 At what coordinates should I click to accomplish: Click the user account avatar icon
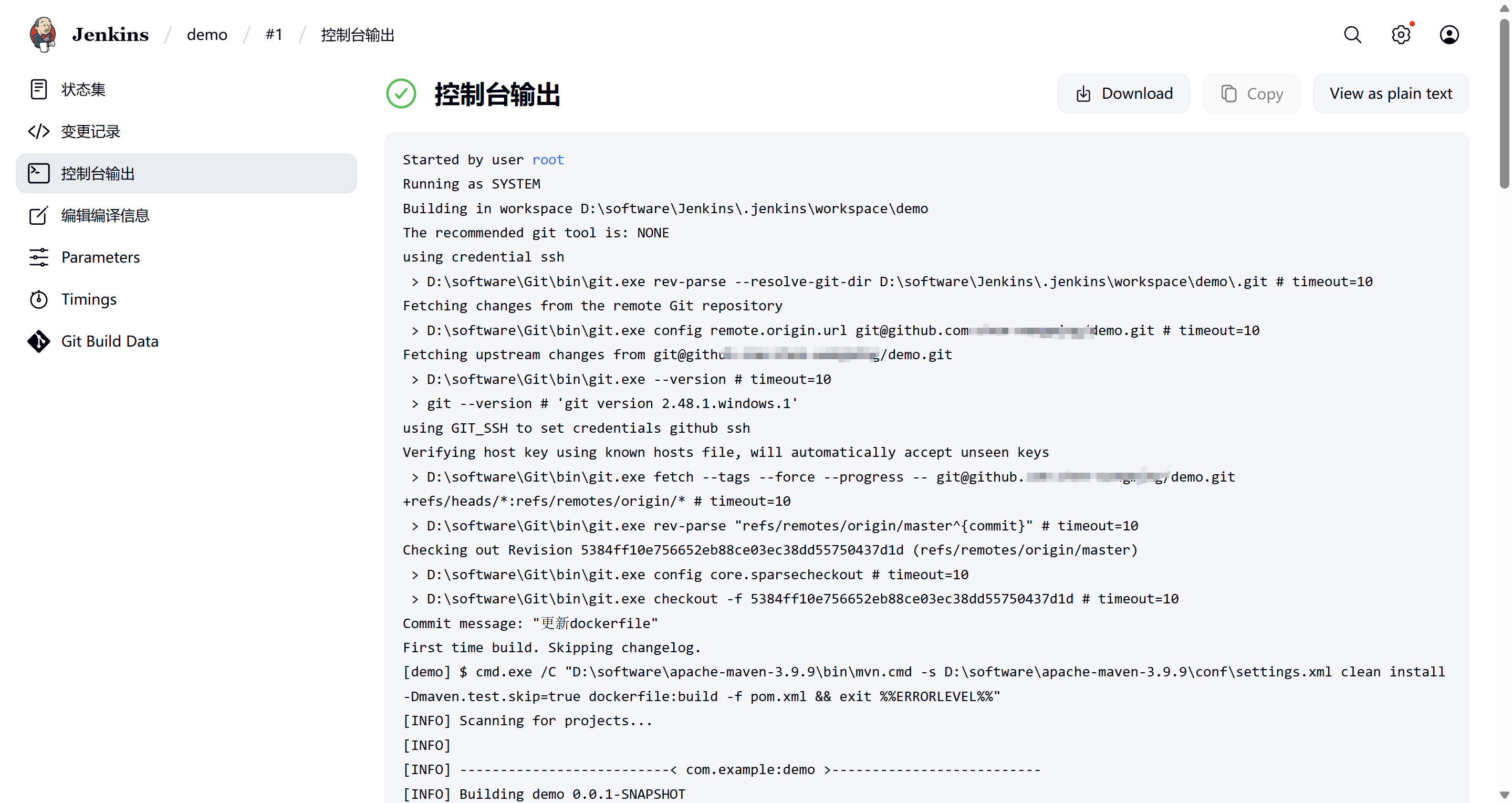click(x=1448, y=35)
